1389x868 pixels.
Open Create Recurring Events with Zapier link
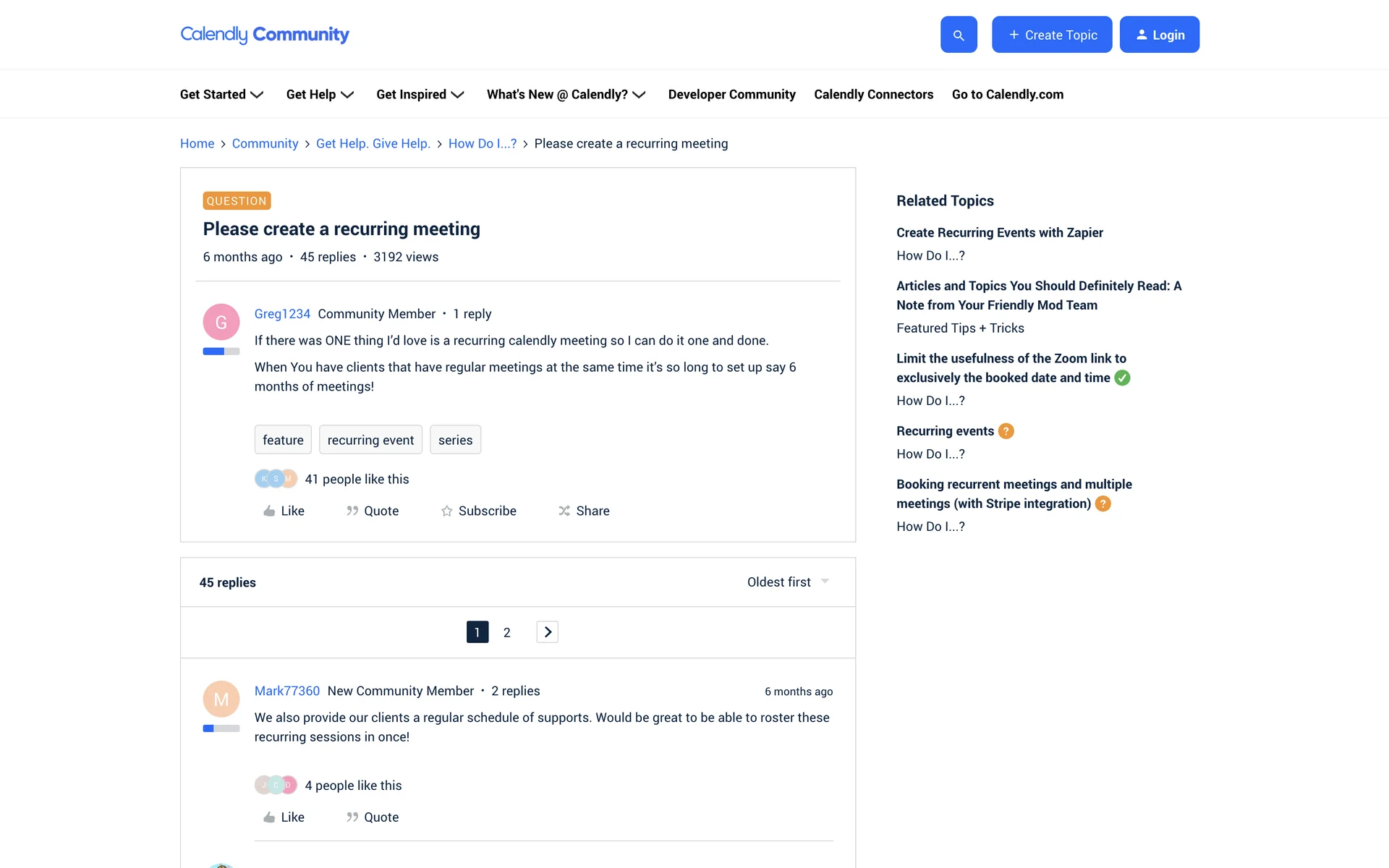[x=999, y=232]
